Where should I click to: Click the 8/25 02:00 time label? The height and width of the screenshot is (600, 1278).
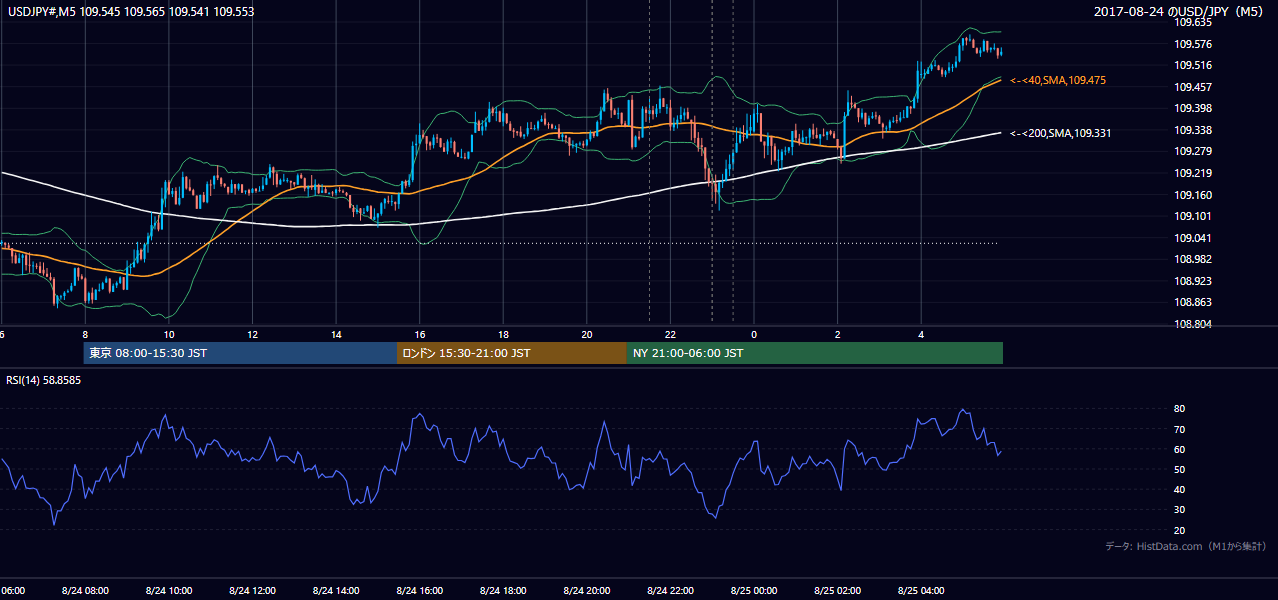pos(838,591)
